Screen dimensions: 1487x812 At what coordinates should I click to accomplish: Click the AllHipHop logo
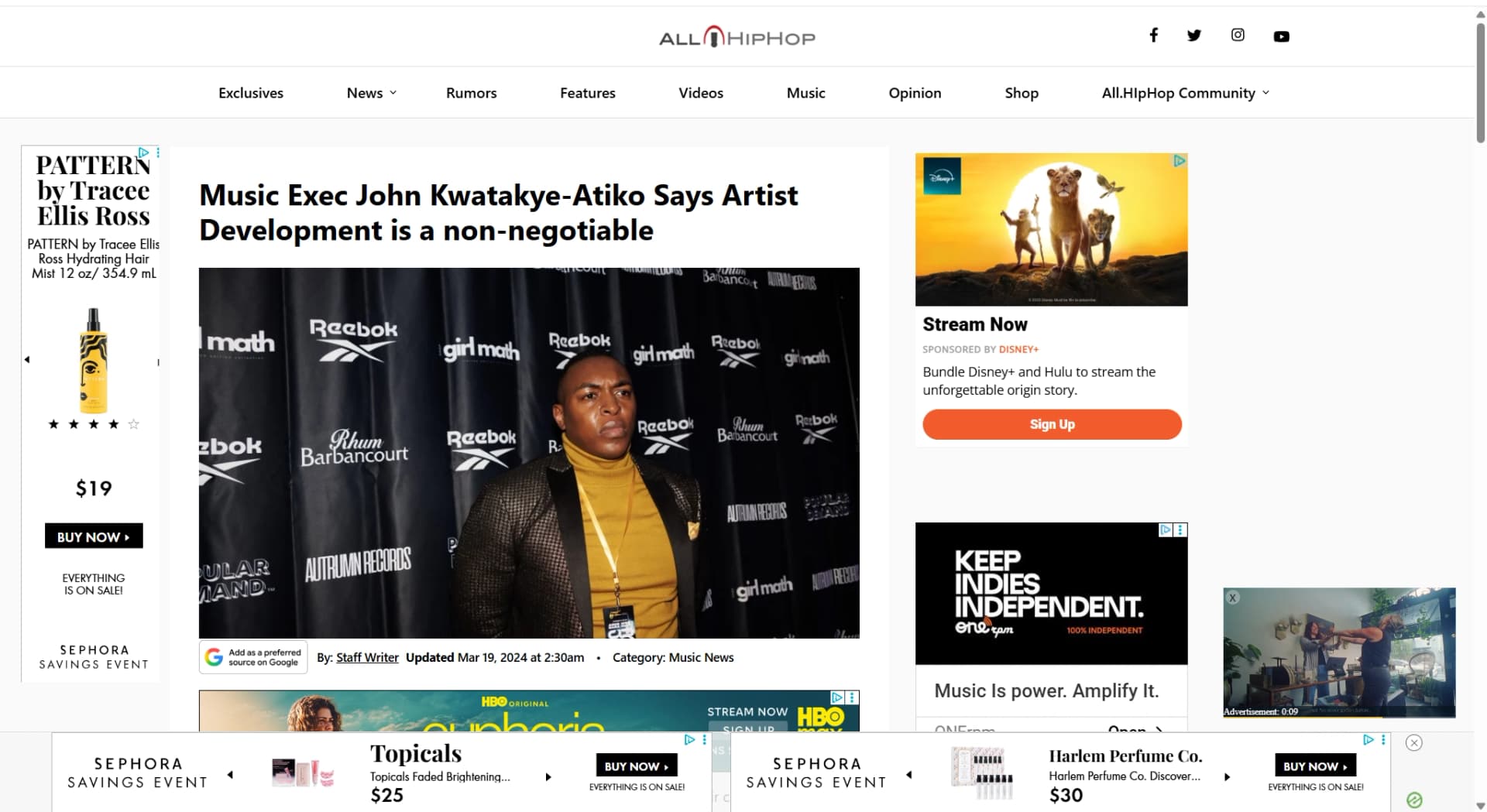point(737,37)
